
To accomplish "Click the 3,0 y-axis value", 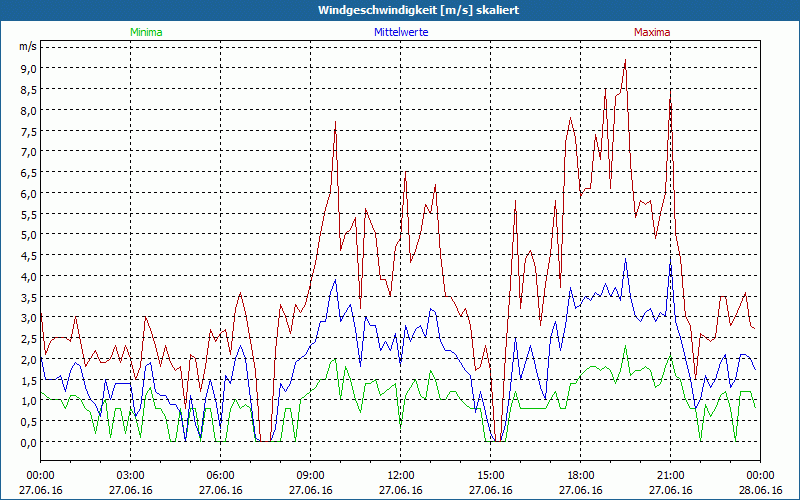I will point(29,318).
